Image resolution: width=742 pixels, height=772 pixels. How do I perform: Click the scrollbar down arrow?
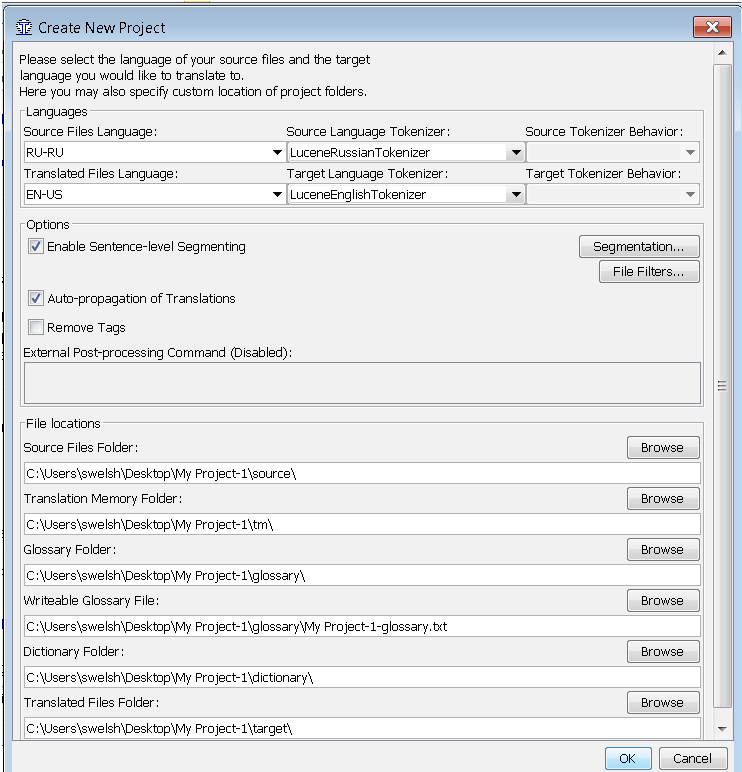coord(722,729)
